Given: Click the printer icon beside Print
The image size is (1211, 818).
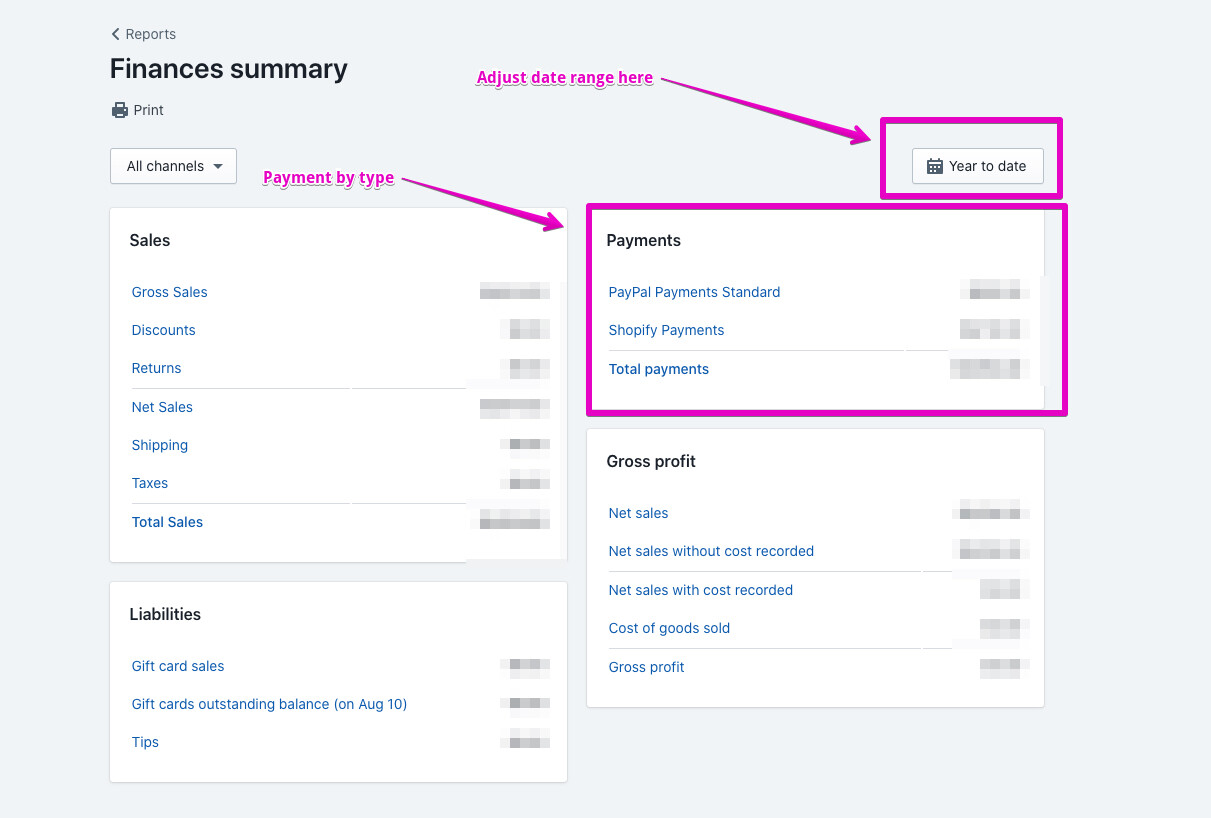Looking at the screenshot, I should click(120, 110).
